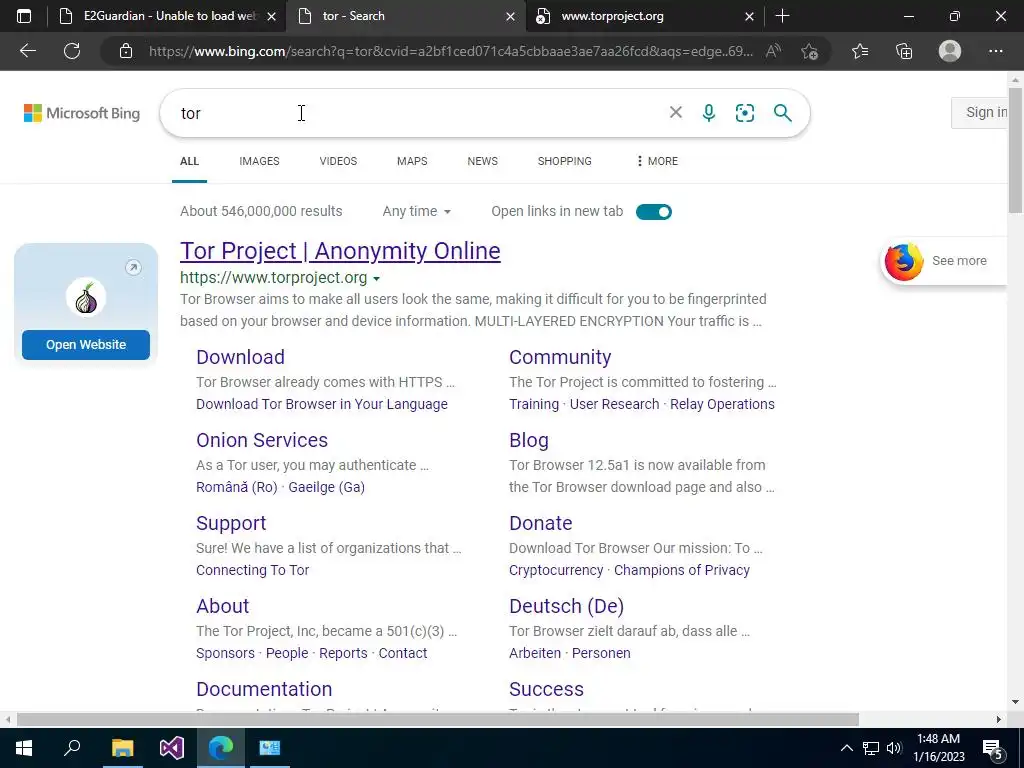Open the Blog sitelink
The width and height of the screenshot is (1024, 768).
click(x=529, y=440)
